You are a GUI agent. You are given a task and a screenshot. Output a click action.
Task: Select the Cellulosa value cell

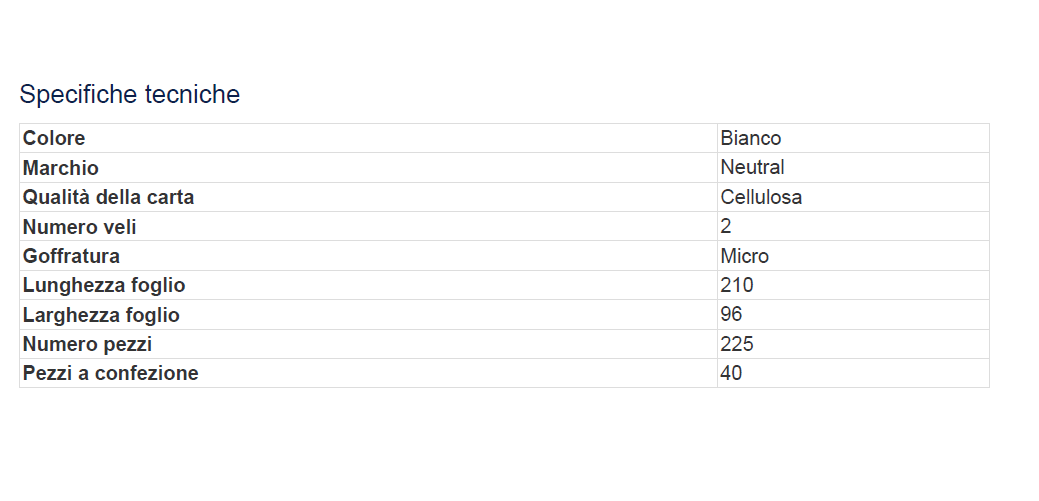coord(761,197)
